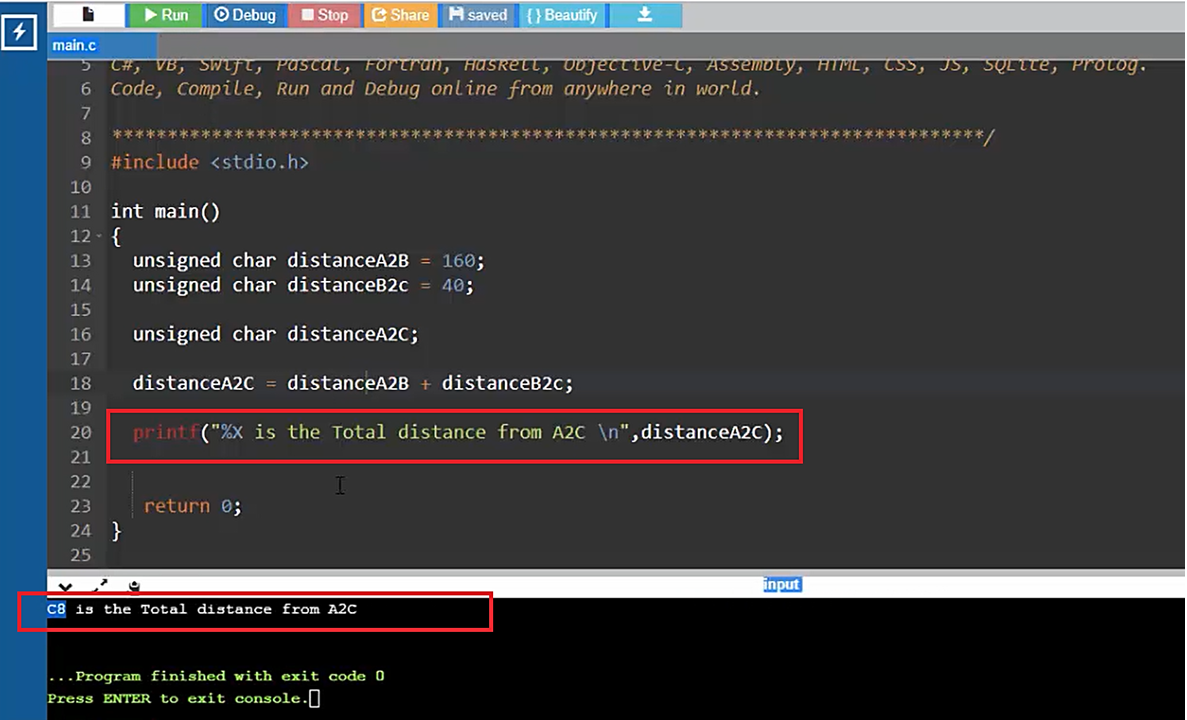This screenshot has width=1187, height=720.
Task: Create a new file with the document icon
Action: 86,14
